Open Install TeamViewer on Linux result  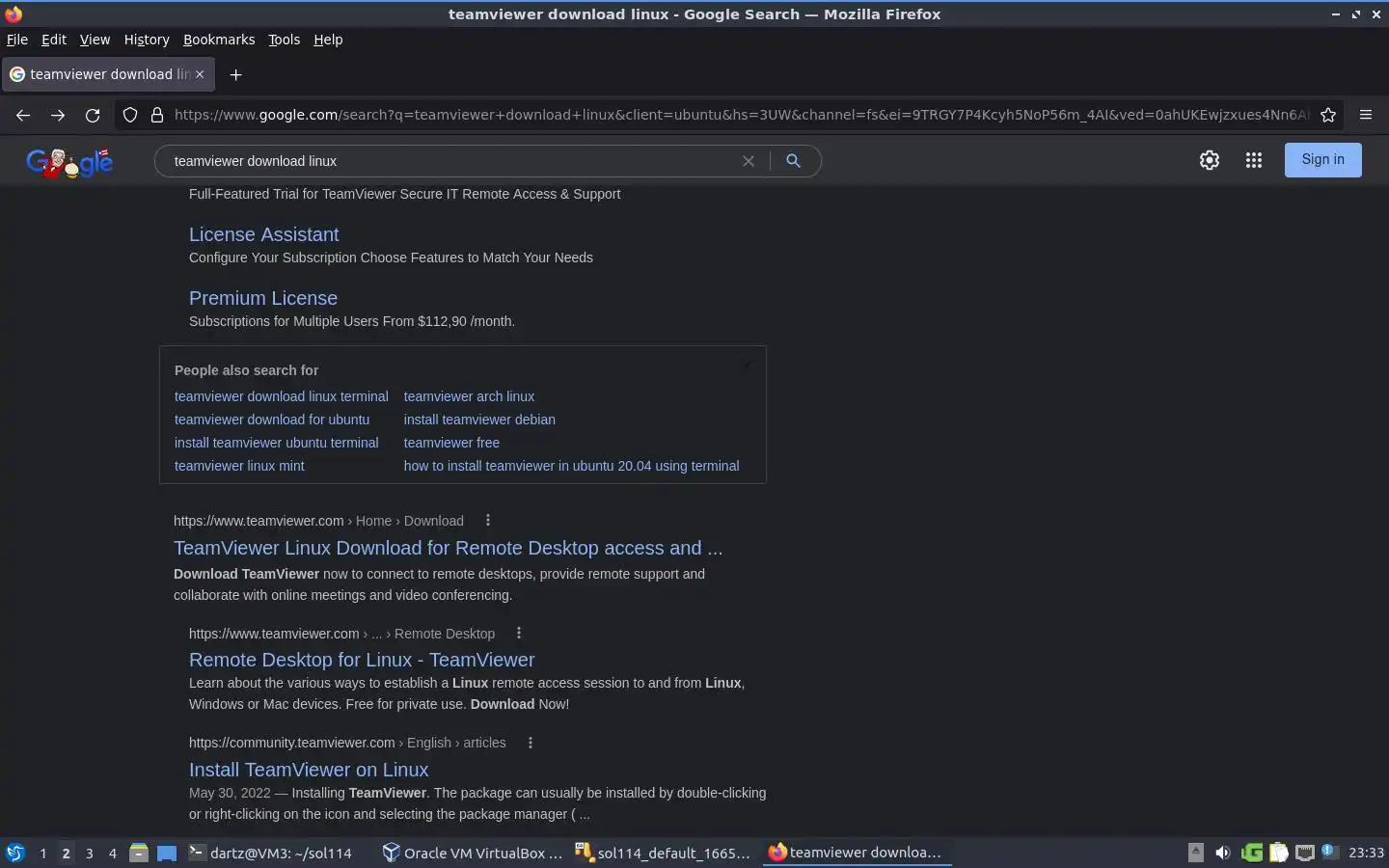point(309,770)
